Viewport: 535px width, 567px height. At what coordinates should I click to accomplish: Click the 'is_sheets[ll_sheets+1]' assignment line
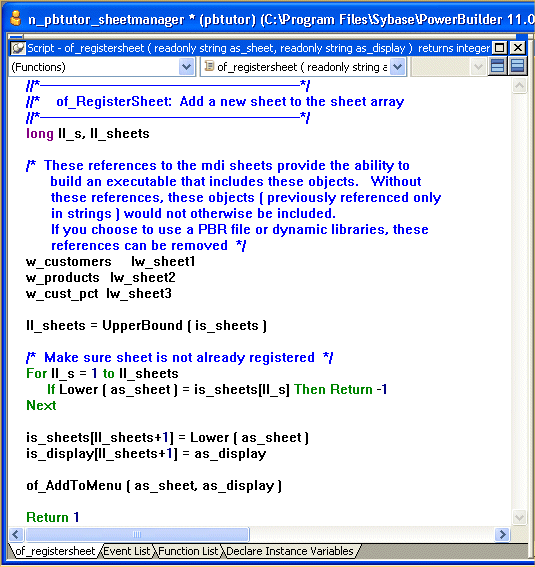[167, 438]
